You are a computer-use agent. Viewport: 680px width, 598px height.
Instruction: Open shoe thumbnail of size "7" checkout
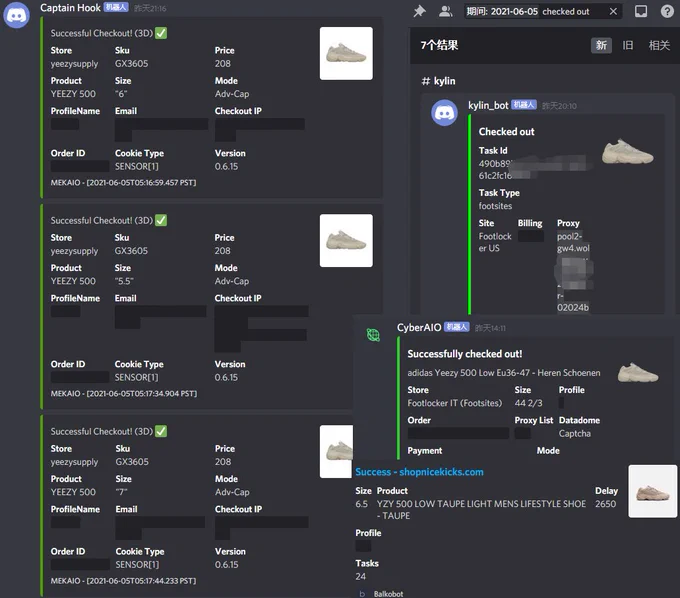pos(337,451)
